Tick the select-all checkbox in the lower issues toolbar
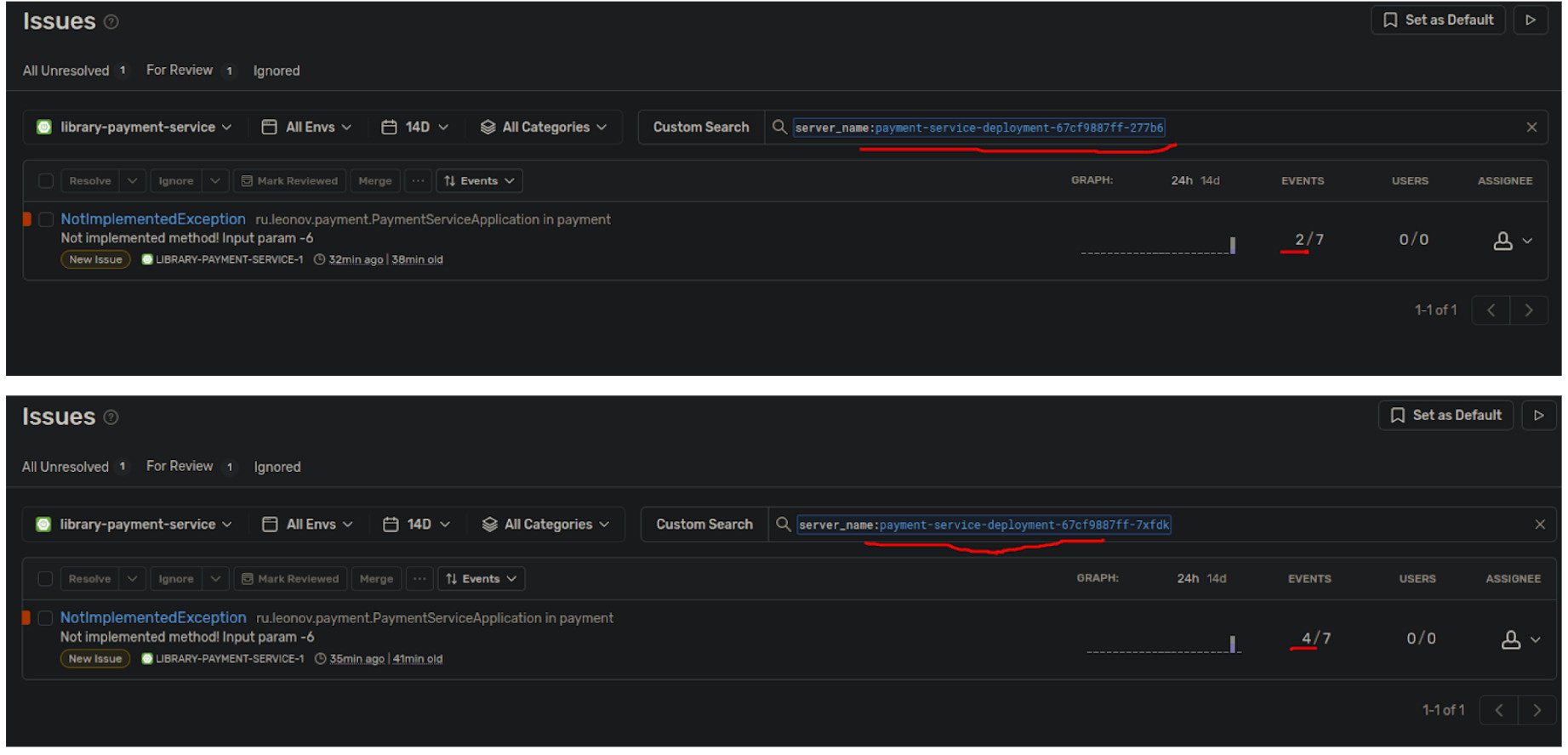Image resolution: width=1568 pixels, height=755 pixels. coord(45,579)
